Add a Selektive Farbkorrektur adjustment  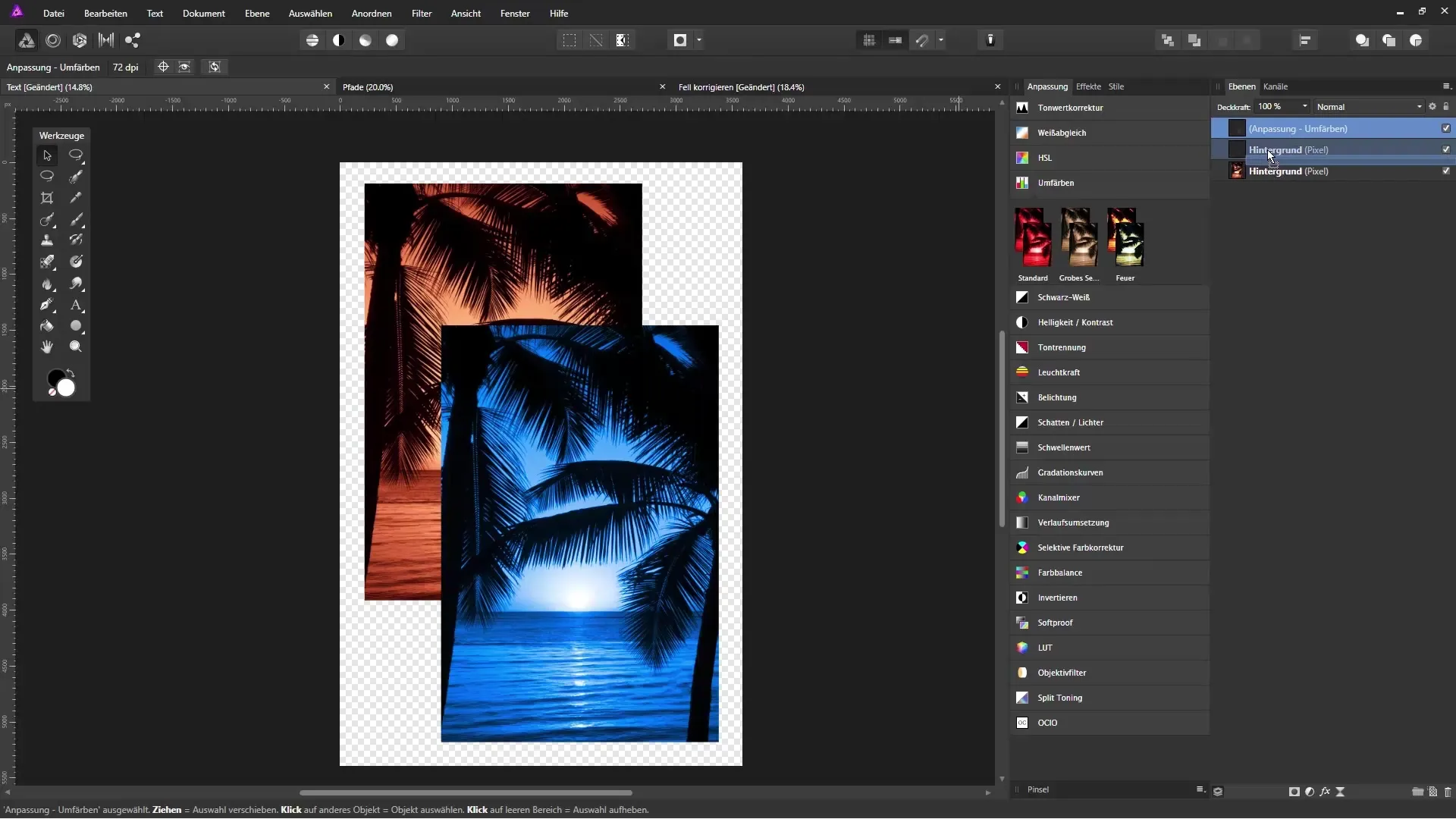coord(1110,548)
